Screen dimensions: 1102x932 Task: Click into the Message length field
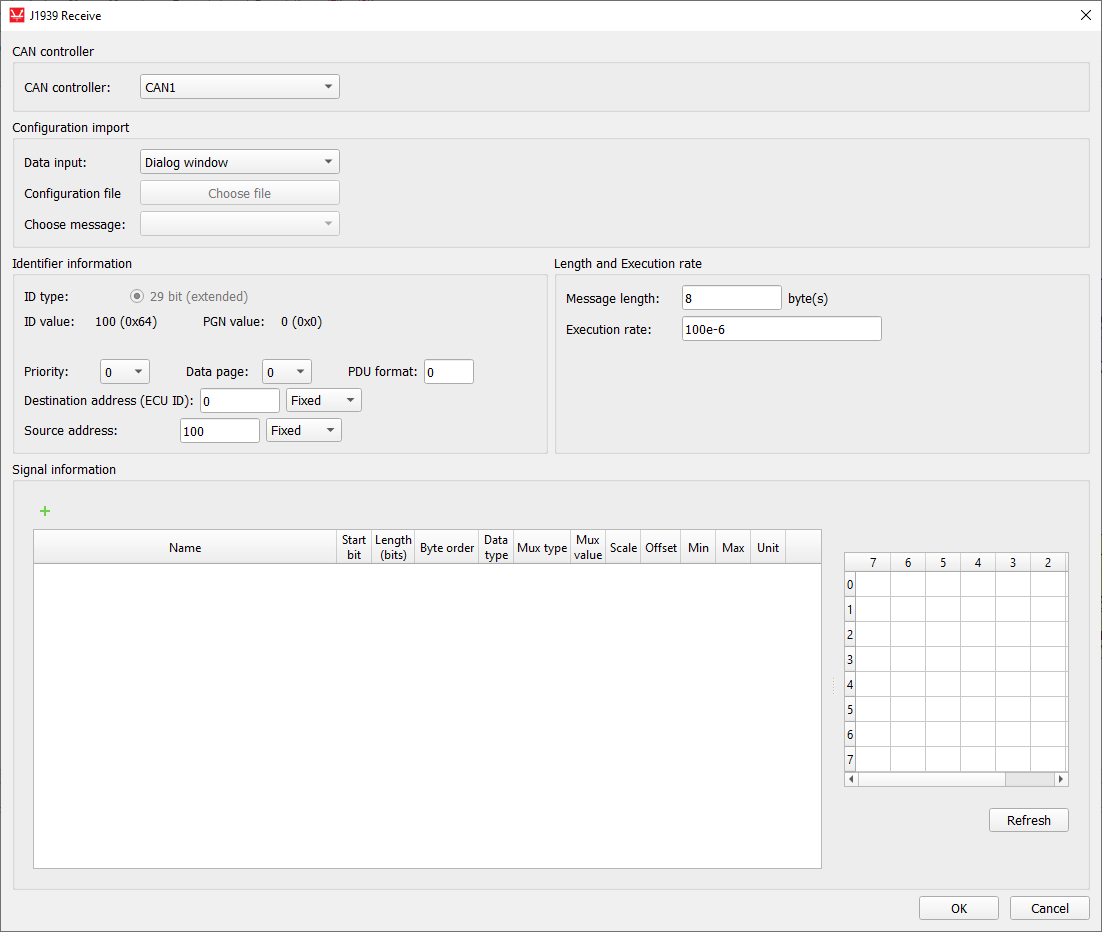click(x=731, y=298)
